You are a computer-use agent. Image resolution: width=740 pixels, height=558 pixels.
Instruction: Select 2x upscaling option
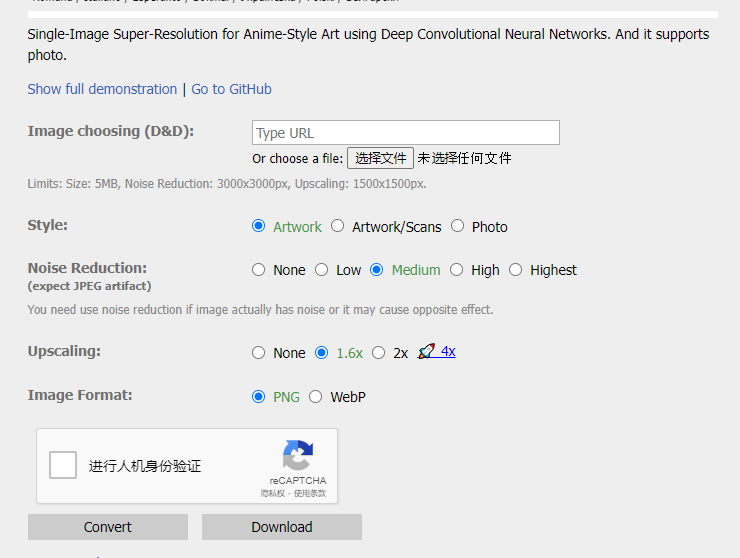tap(379, 352)
